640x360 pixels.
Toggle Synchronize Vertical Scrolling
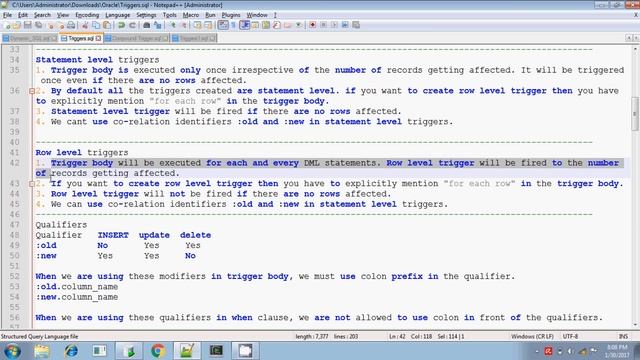198,25
